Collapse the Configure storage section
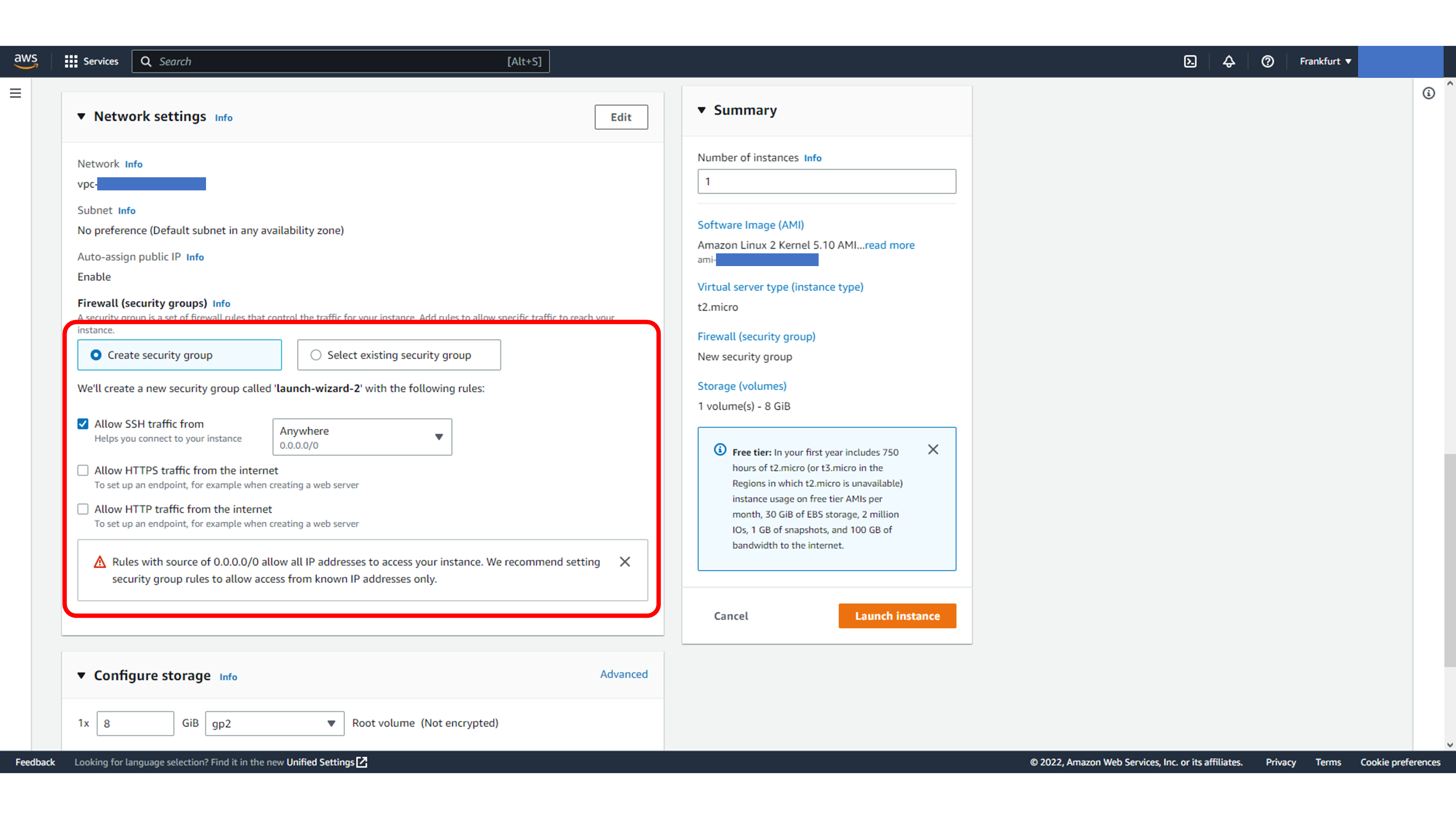The height and width of the screenshot is (819, 1456). (82, 675)
